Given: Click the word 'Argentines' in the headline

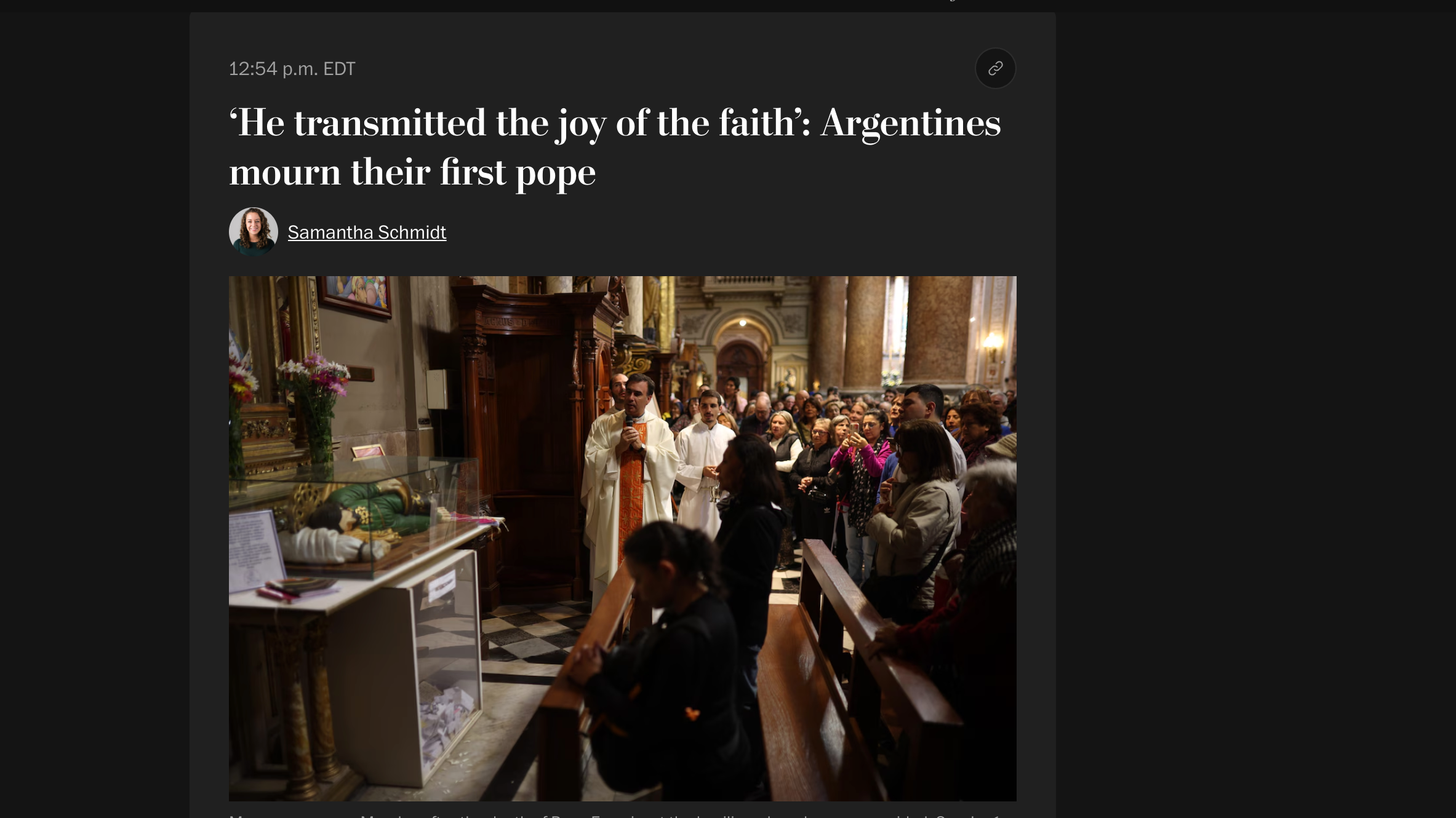Looking at the screenshot, I should tap(911, 123).
